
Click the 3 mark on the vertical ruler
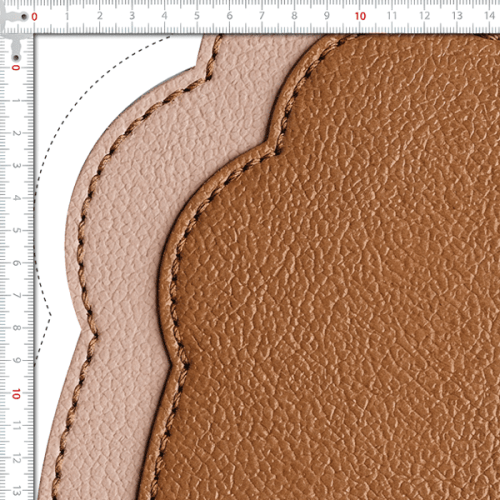16,166
